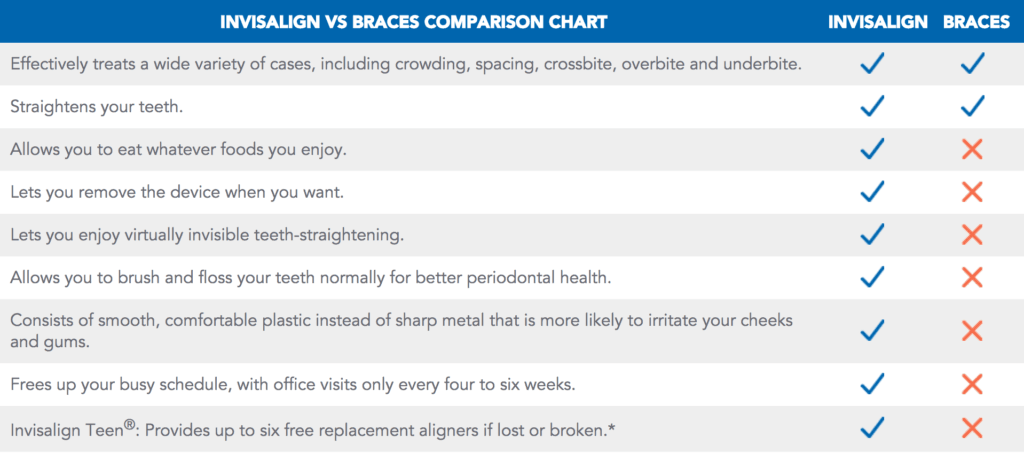Click Invisalign checkmark for eating whatever foods
The height and width of the screenshot is (453, 1024).
pos(872,149)
